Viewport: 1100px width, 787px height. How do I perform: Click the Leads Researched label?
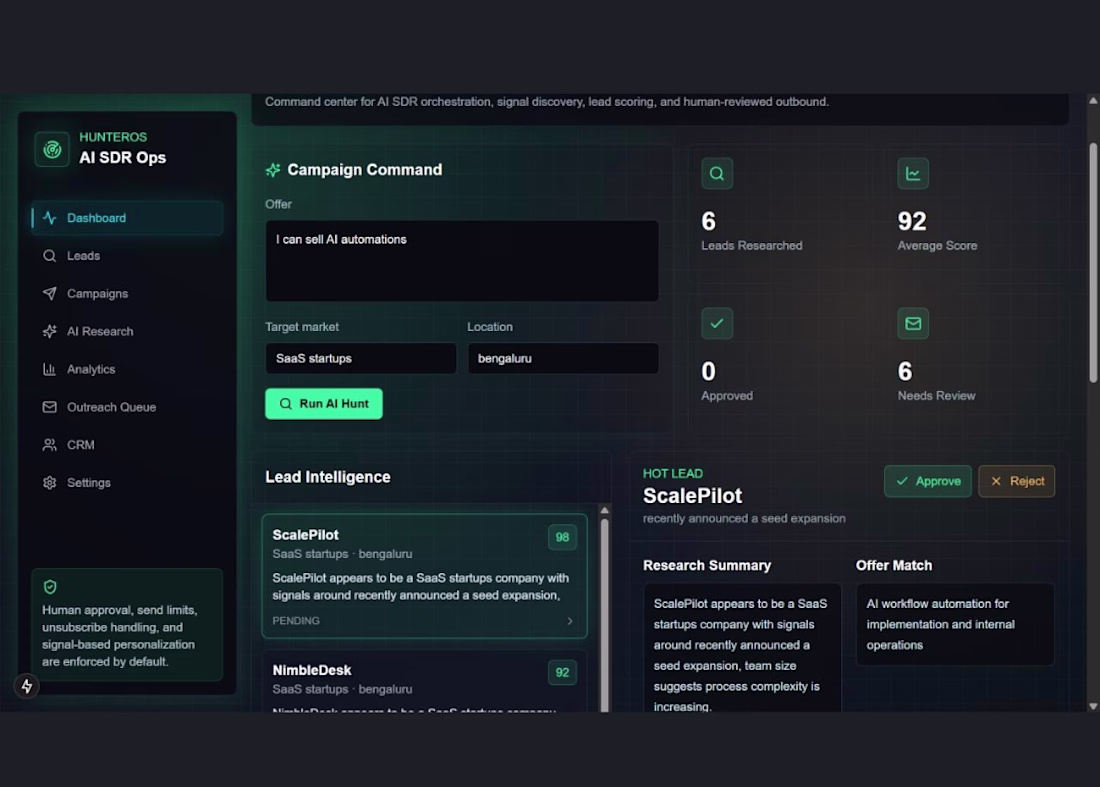tap(751, 245)
